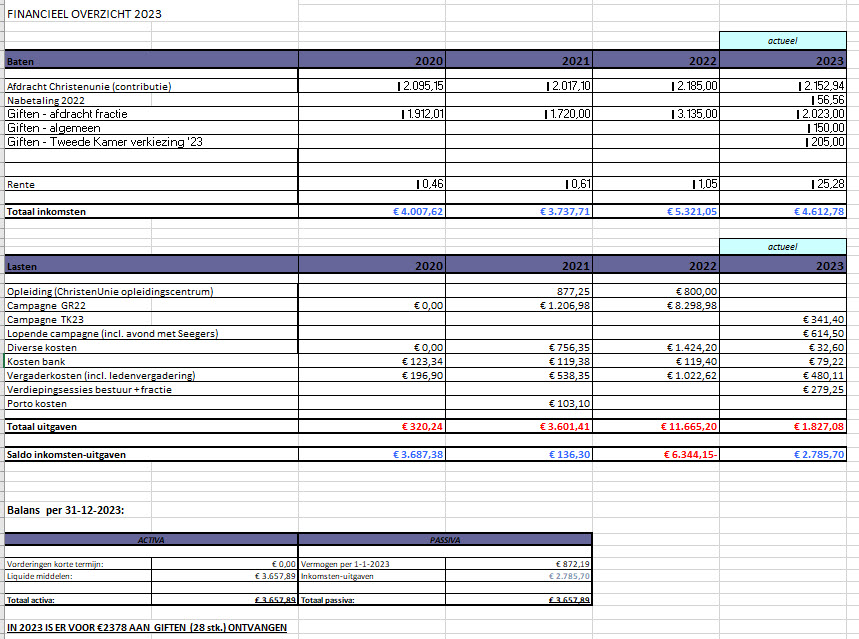Select the 'Rente' row label
859x639 pixels.
coord(21,185)
